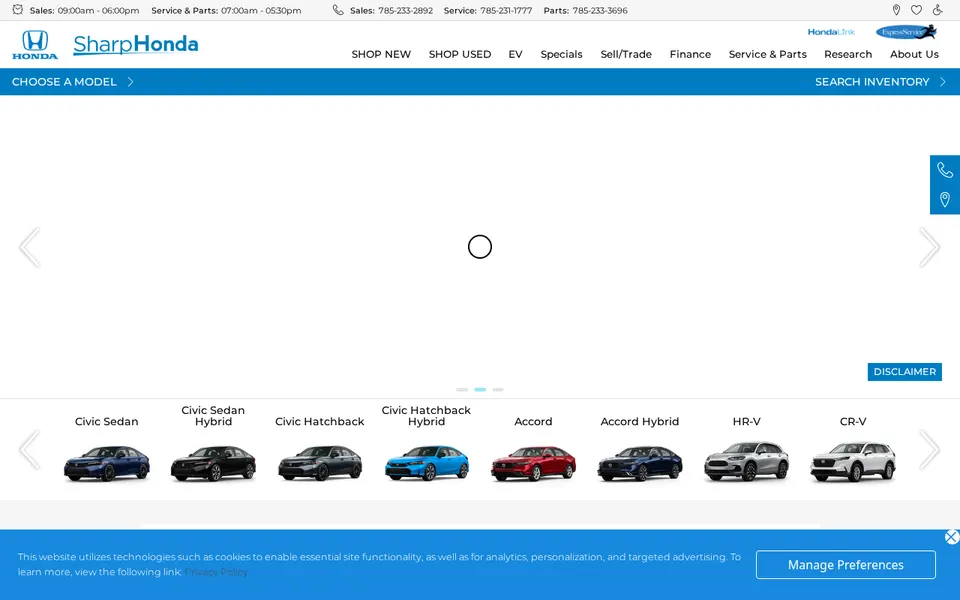Click the phone icon on the side tab
The image size is (960, 600).
945,170
